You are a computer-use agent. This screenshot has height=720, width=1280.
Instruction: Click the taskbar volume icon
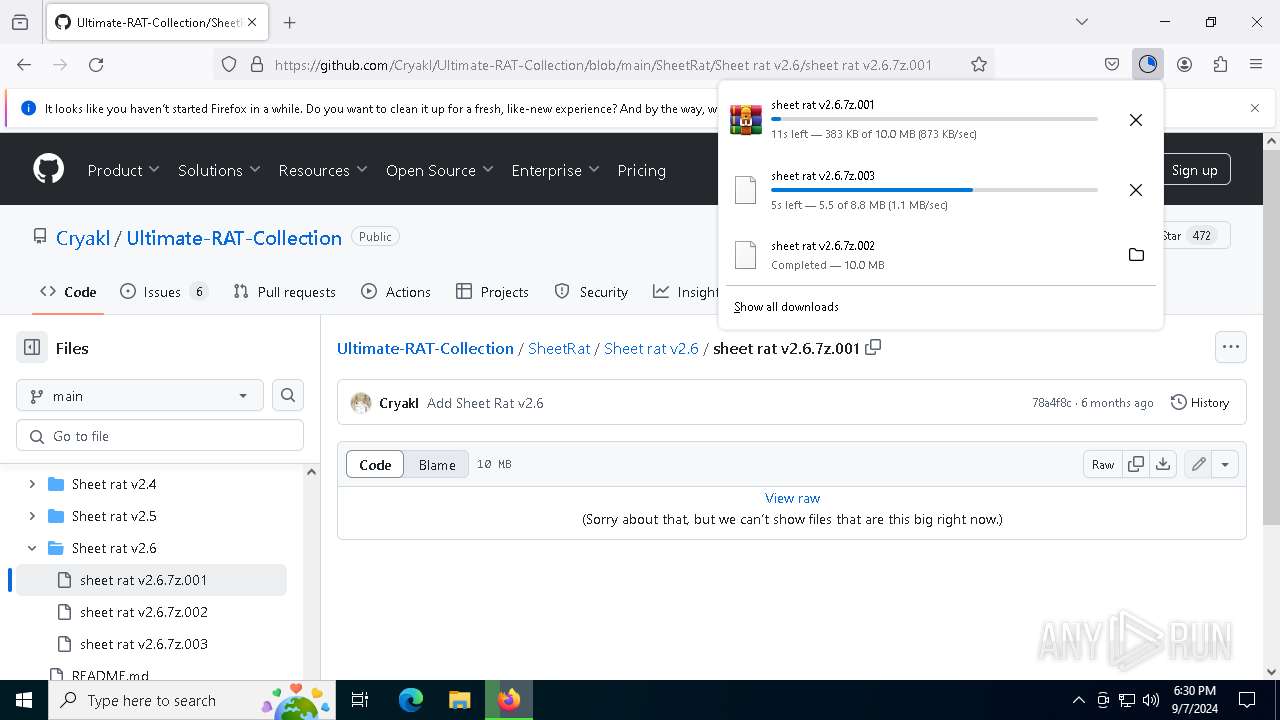coord(1151,700)
